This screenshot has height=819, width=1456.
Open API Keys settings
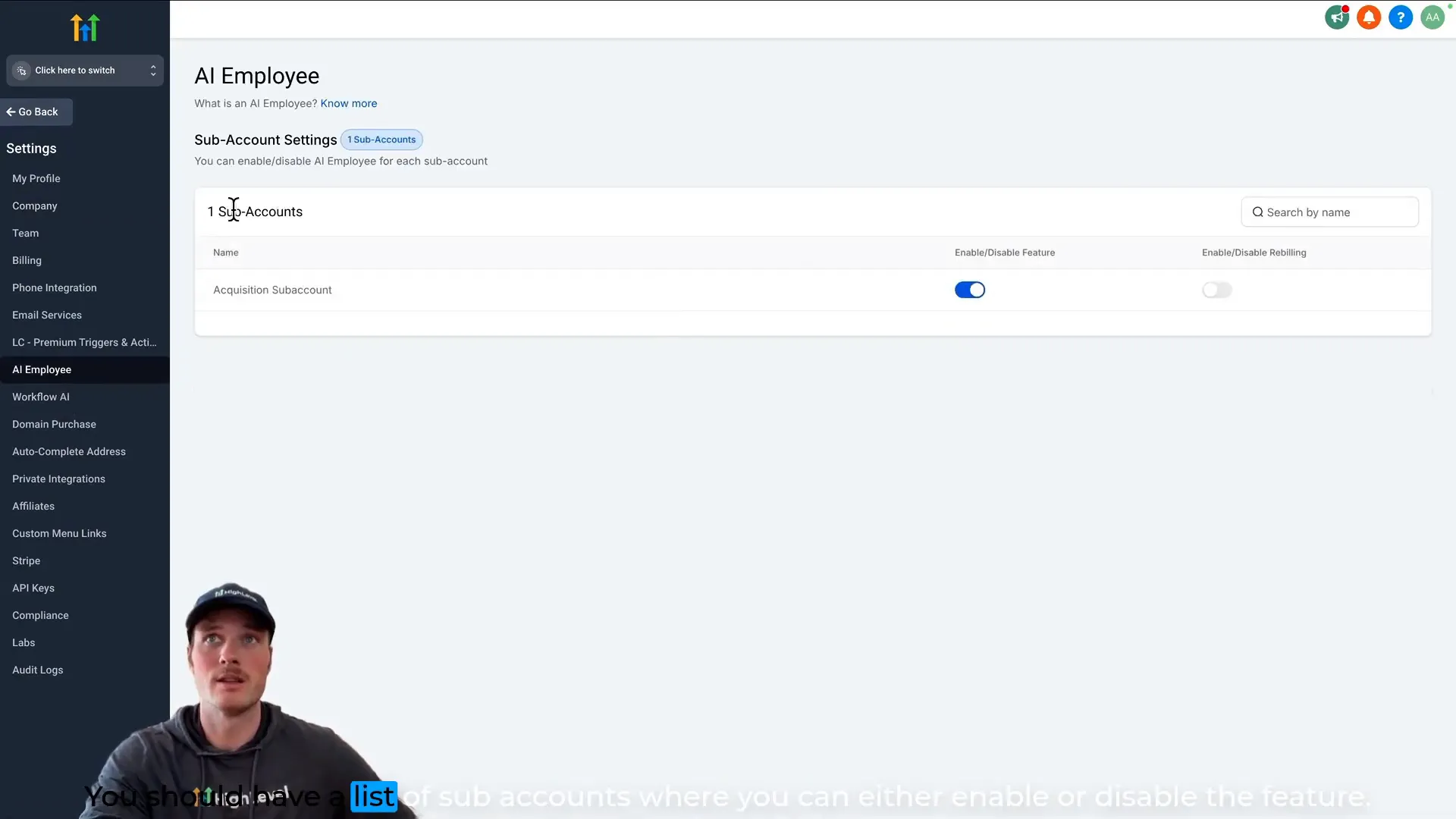[x=33, y=588]
